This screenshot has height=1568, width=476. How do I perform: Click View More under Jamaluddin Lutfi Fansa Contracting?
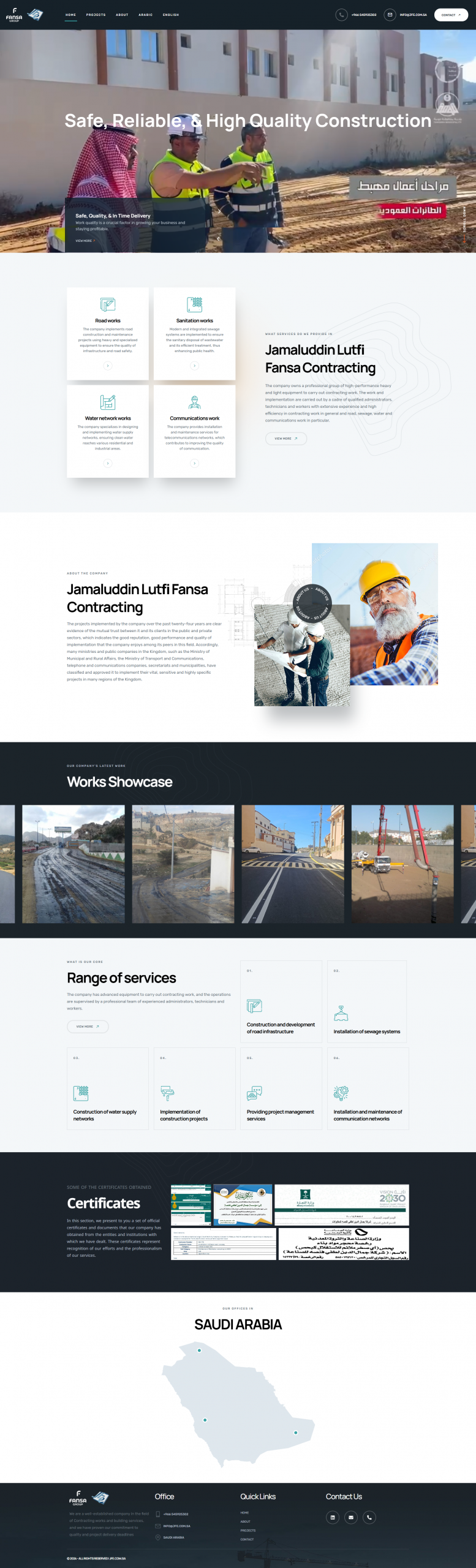tap(285, 439)
